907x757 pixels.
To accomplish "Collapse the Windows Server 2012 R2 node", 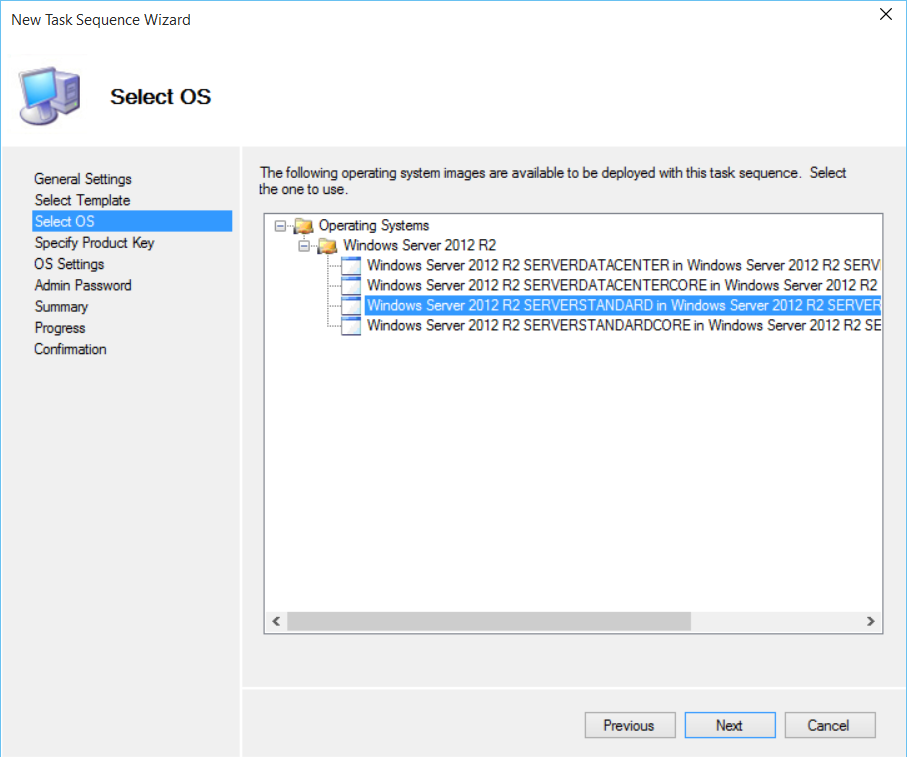I will click(304, 246).
